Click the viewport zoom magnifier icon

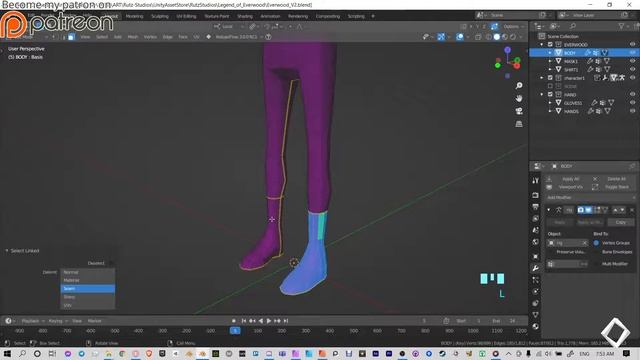point(519,86)
